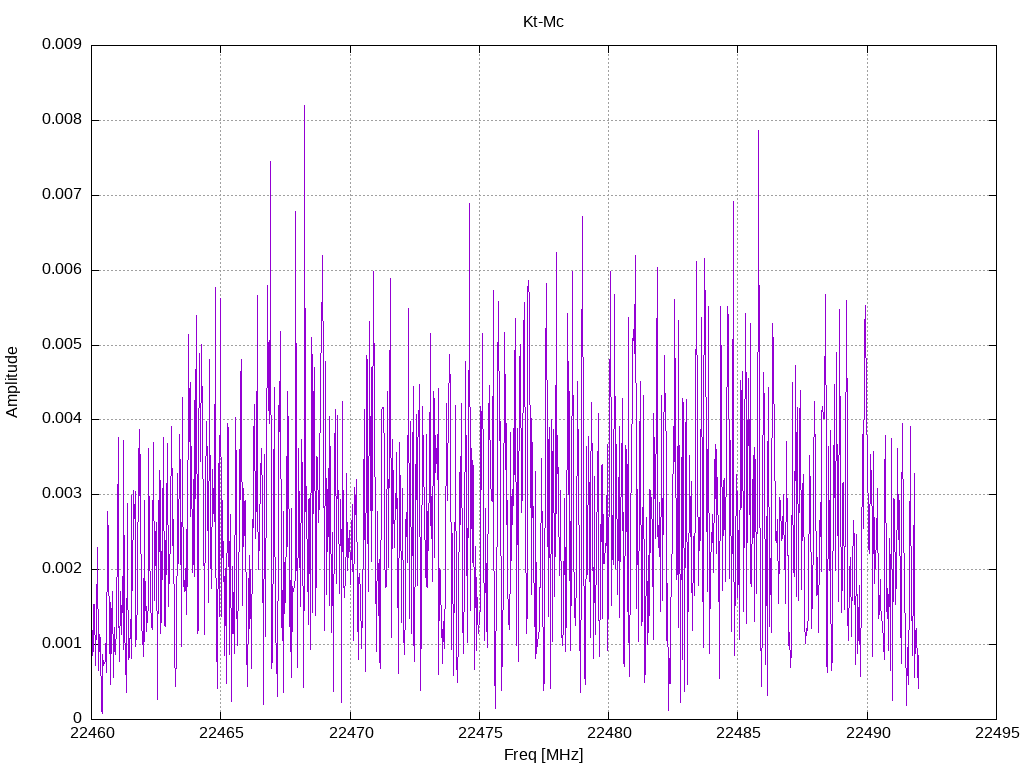Click y-axis tick label 0.004

[x=62, y=419]
